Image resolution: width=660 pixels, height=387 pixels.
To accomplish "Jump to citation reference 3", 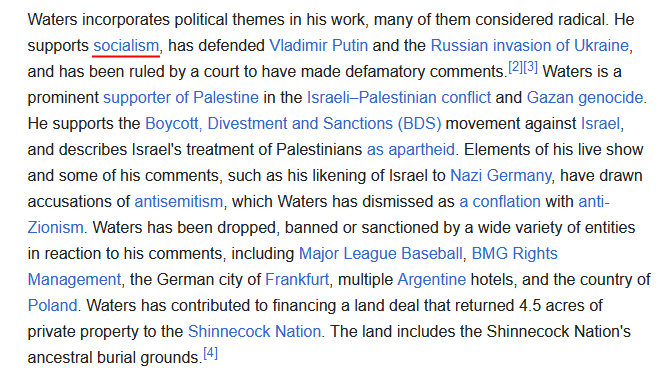I will 530,67.
